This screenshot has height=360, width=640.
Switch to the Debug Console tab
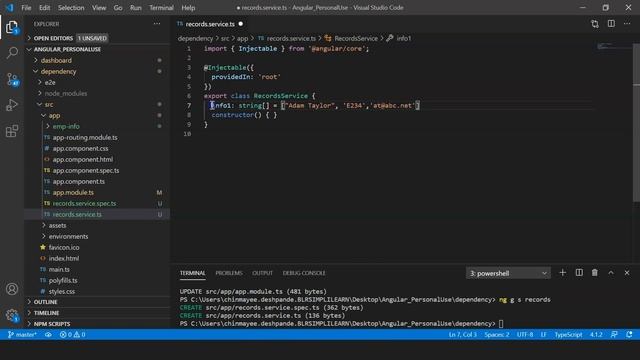pyautogui.click(x=304, y=273)
